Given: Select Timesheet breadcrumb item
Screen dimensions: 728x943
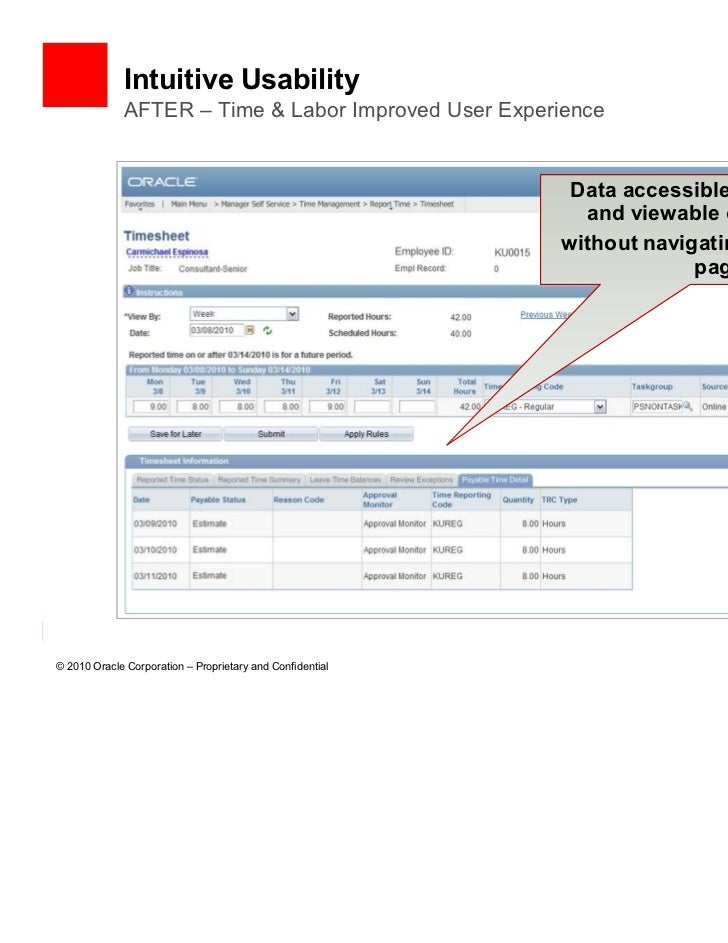Looking at the screenshot, I should click(437, 204).
